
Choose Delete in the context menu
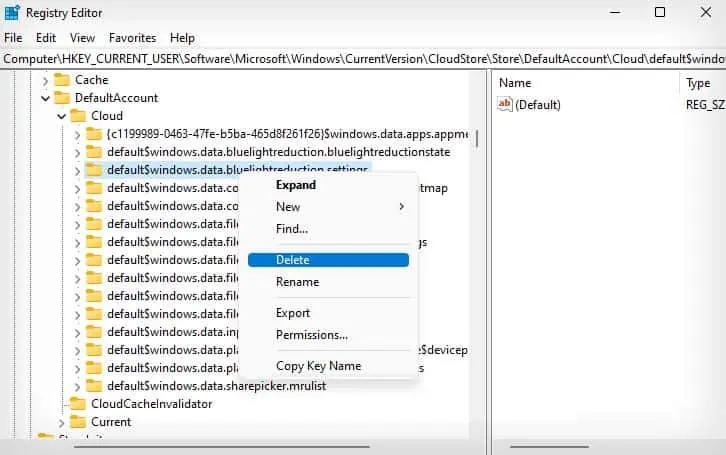(328, 260)
